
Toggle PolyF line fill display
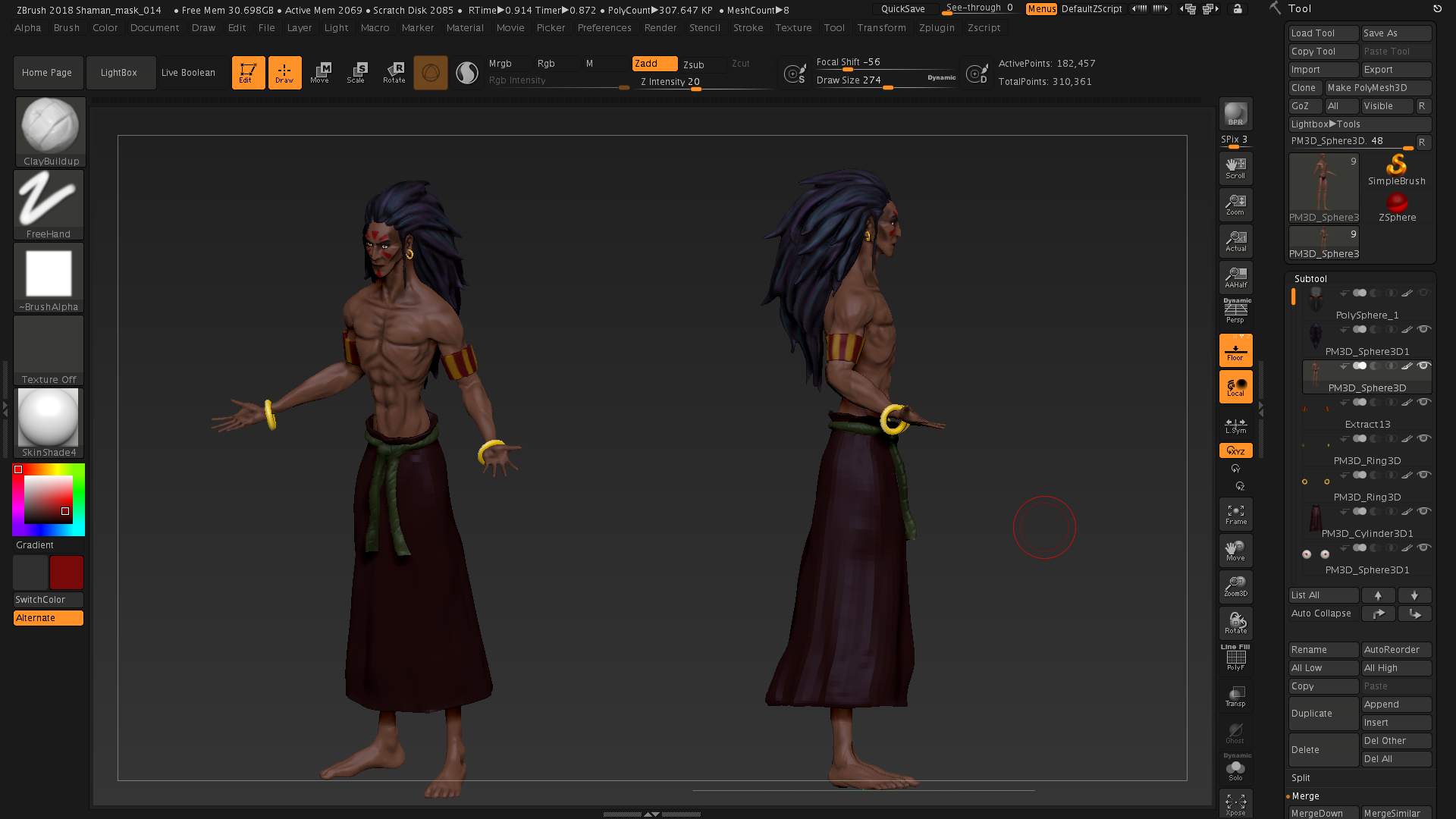pos(1235,657)
